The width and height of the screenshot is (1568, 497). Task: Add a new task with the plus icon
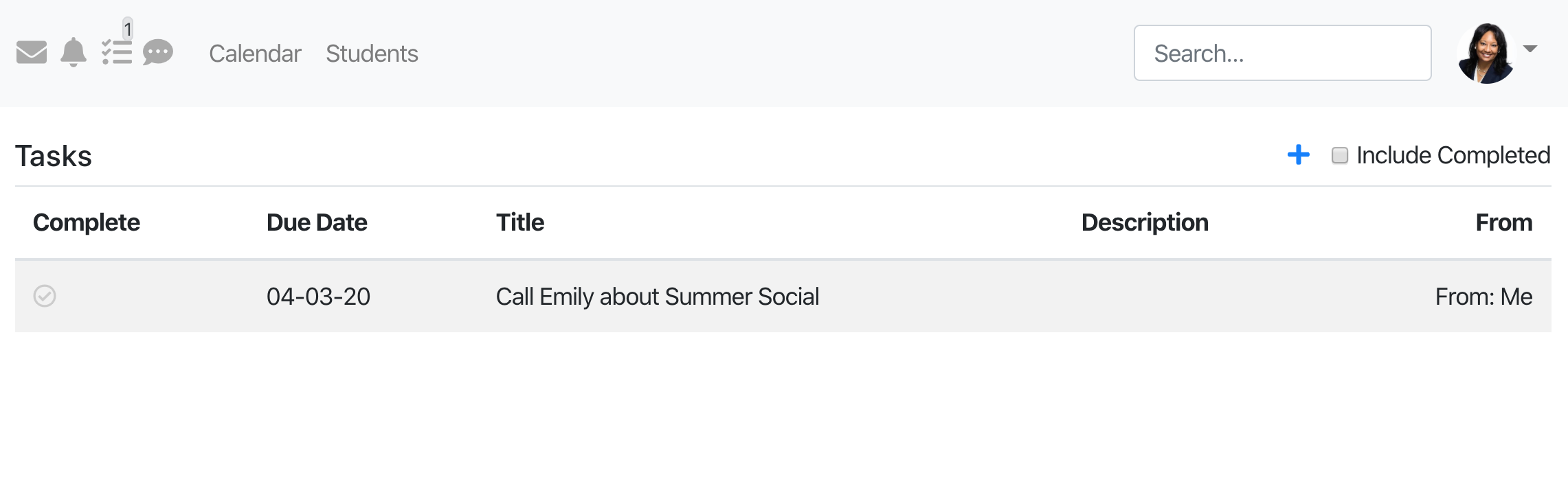(x=1298, y=155)
